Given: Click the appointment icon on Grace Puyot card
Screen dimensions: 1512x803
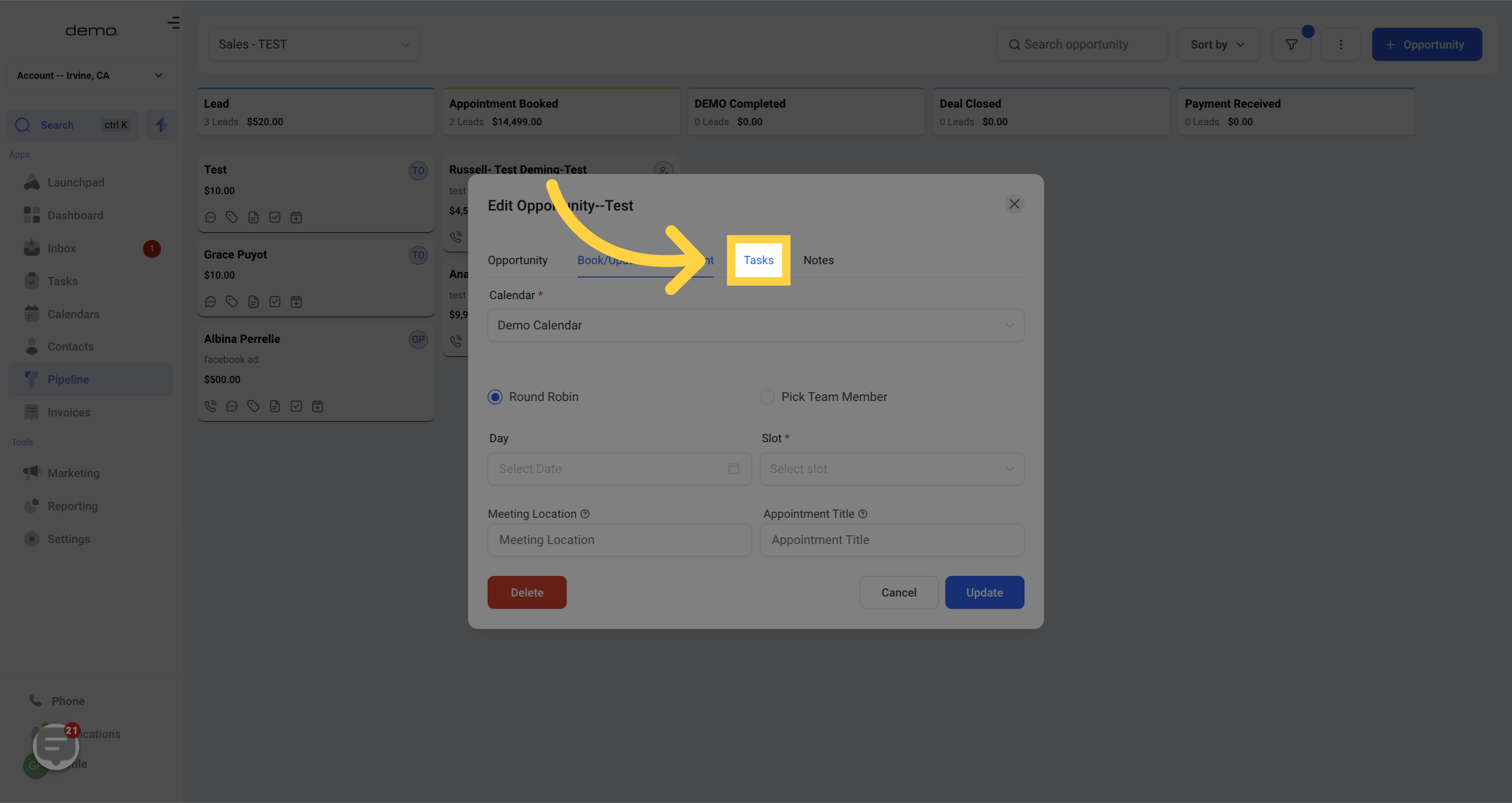Looking at the screenshot, I should coord(296,302).
